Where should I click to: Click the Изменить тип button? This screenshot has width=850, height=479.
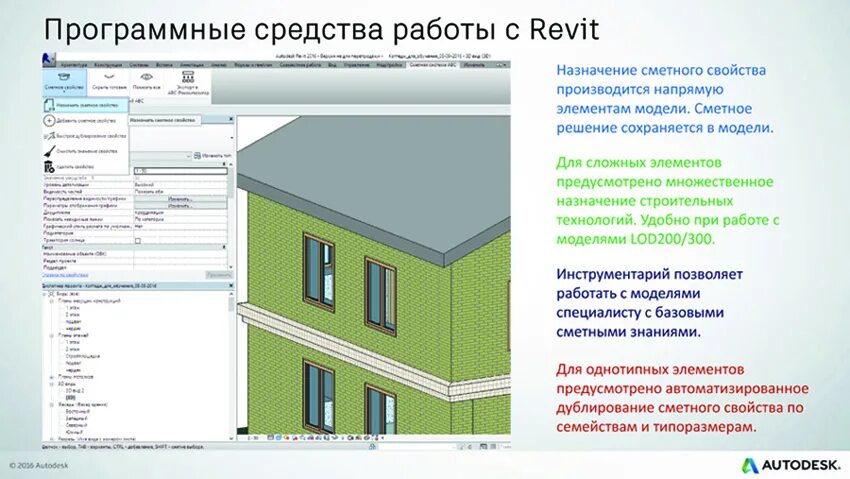tap(212, 156)
